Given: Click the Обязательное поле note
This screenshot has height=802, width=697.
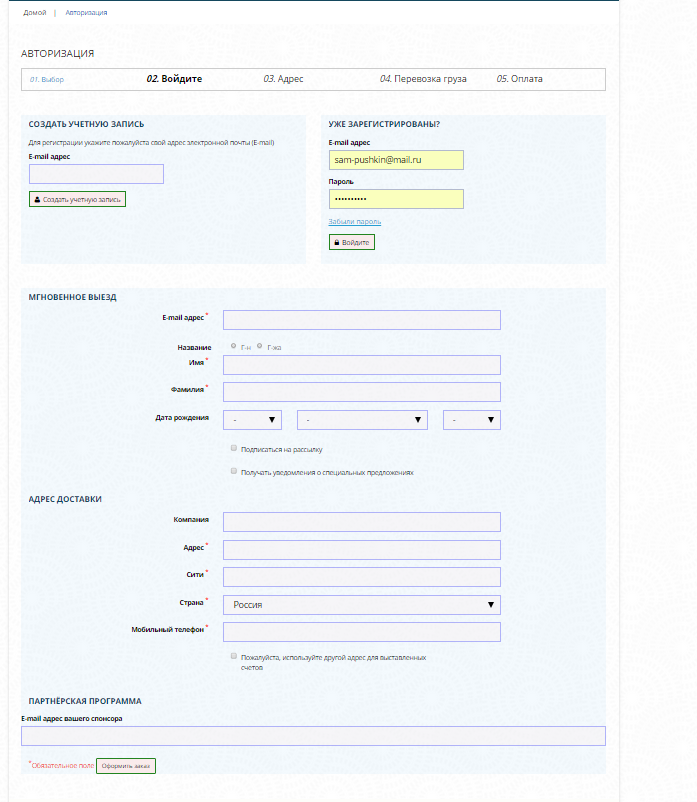Looking at the screenshot, I should pos(62,766).
